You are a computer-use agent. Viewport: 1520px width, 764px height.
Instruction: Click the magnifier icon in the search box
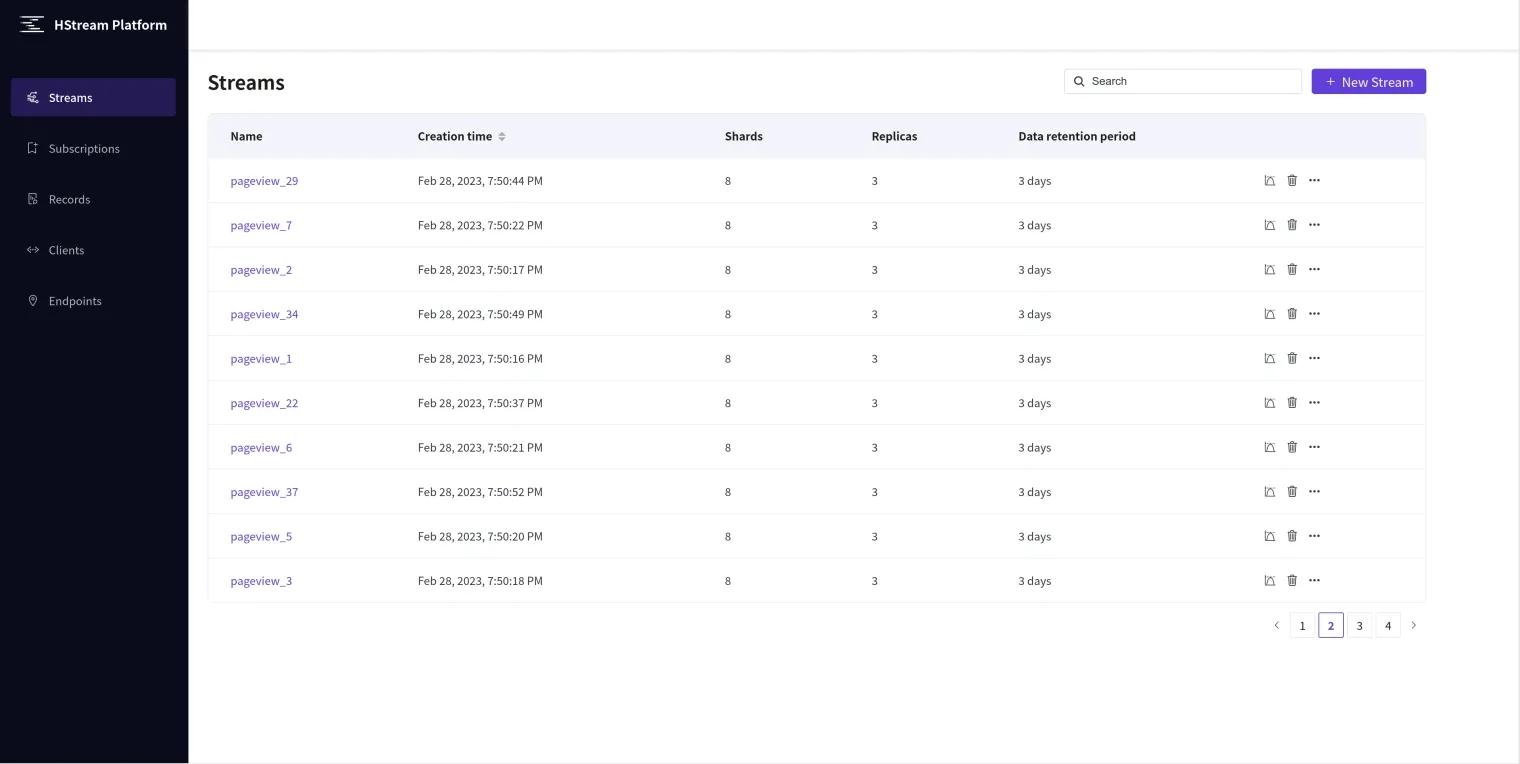point(1079,81)
